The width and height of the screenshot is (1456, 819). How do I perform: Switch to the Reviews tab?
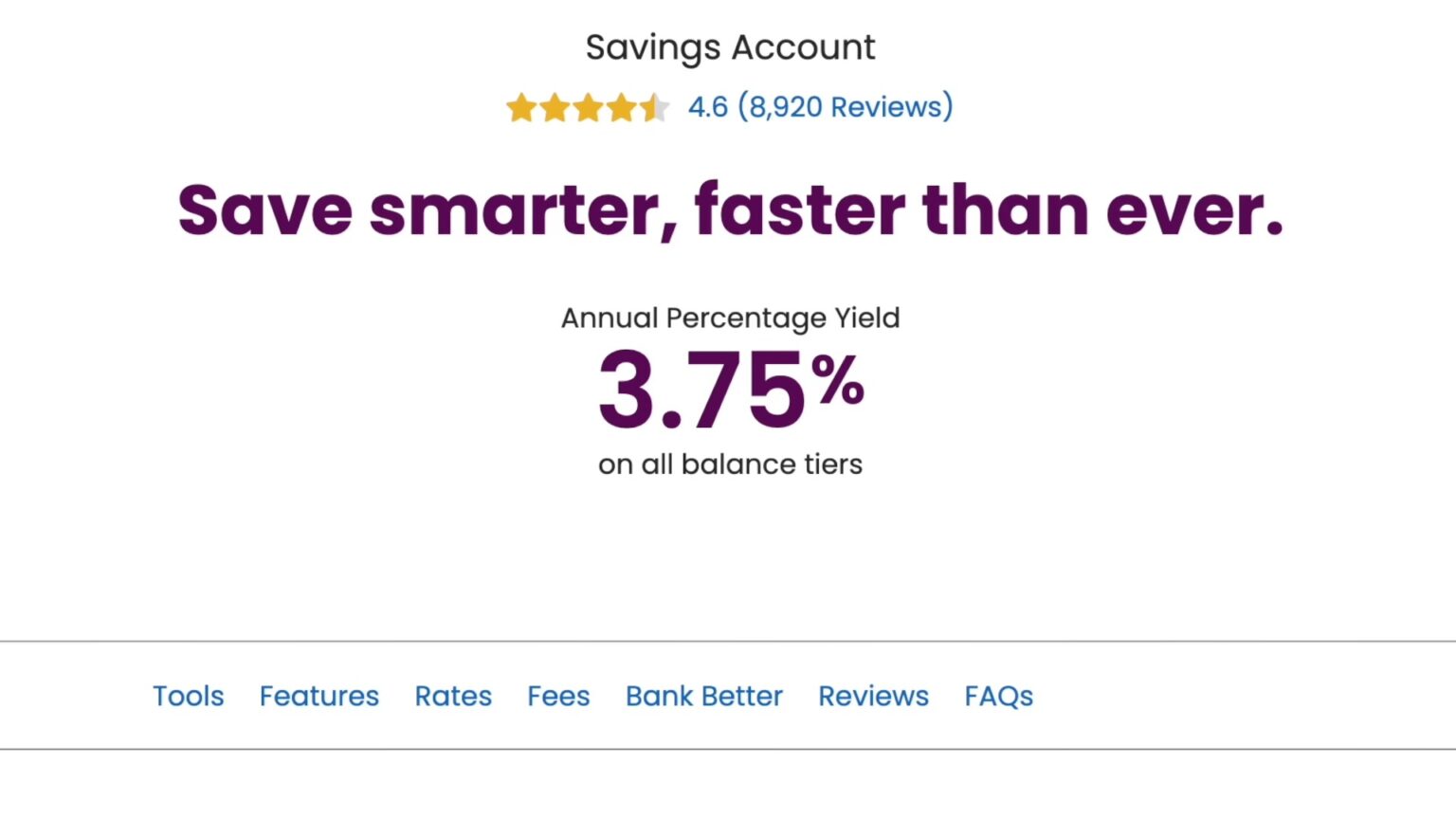(x=872, y=696)
